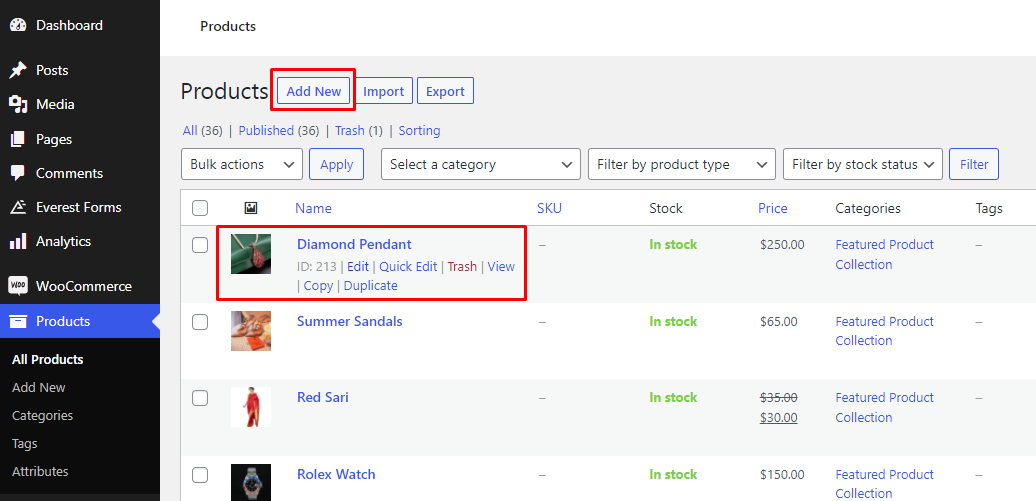Click Edit under Diamond Pendant
The height and width of the screenshot is (501, 1036).
click(357, 266)
